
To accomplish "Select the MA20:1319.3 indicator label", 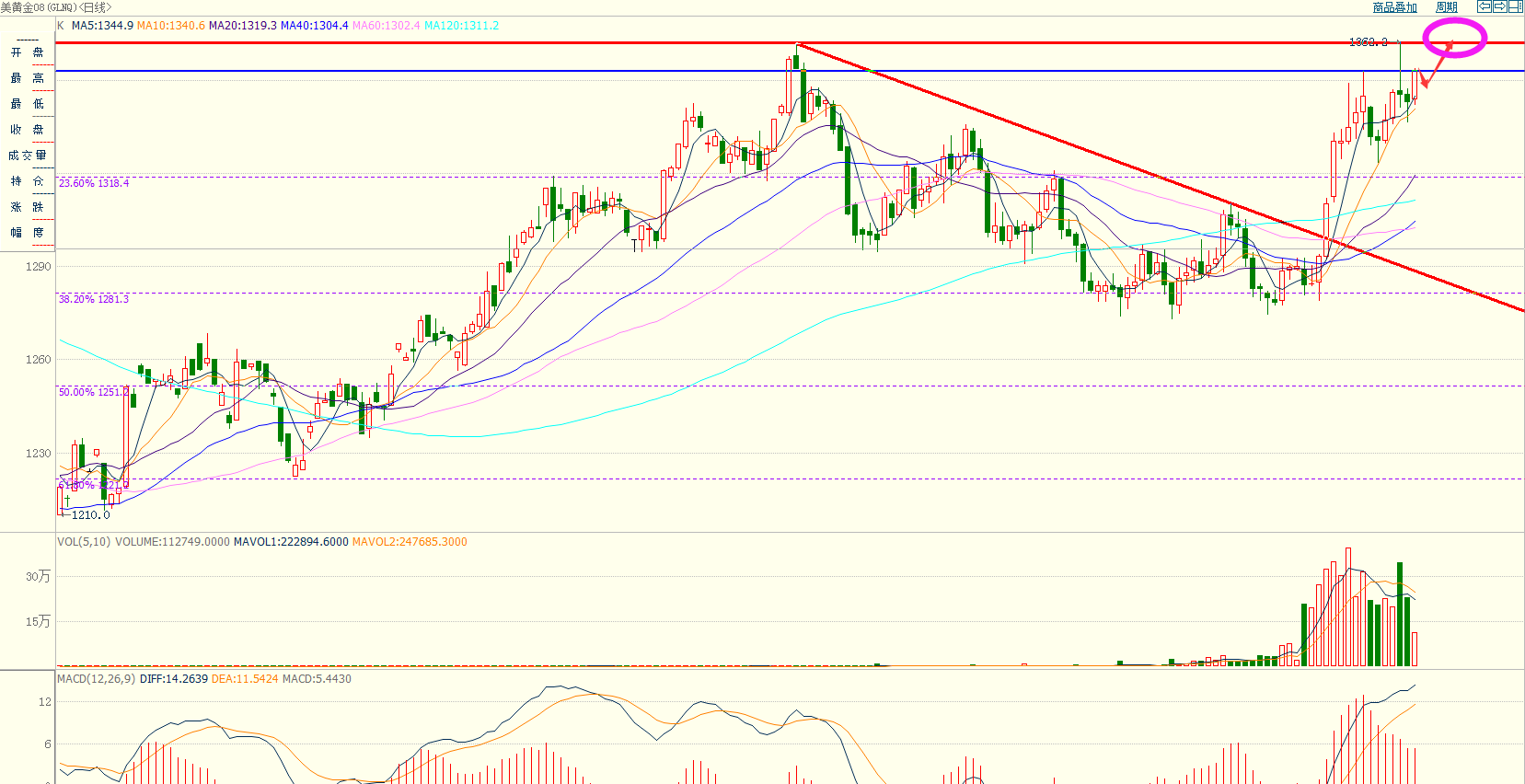I will click(243, 26).
